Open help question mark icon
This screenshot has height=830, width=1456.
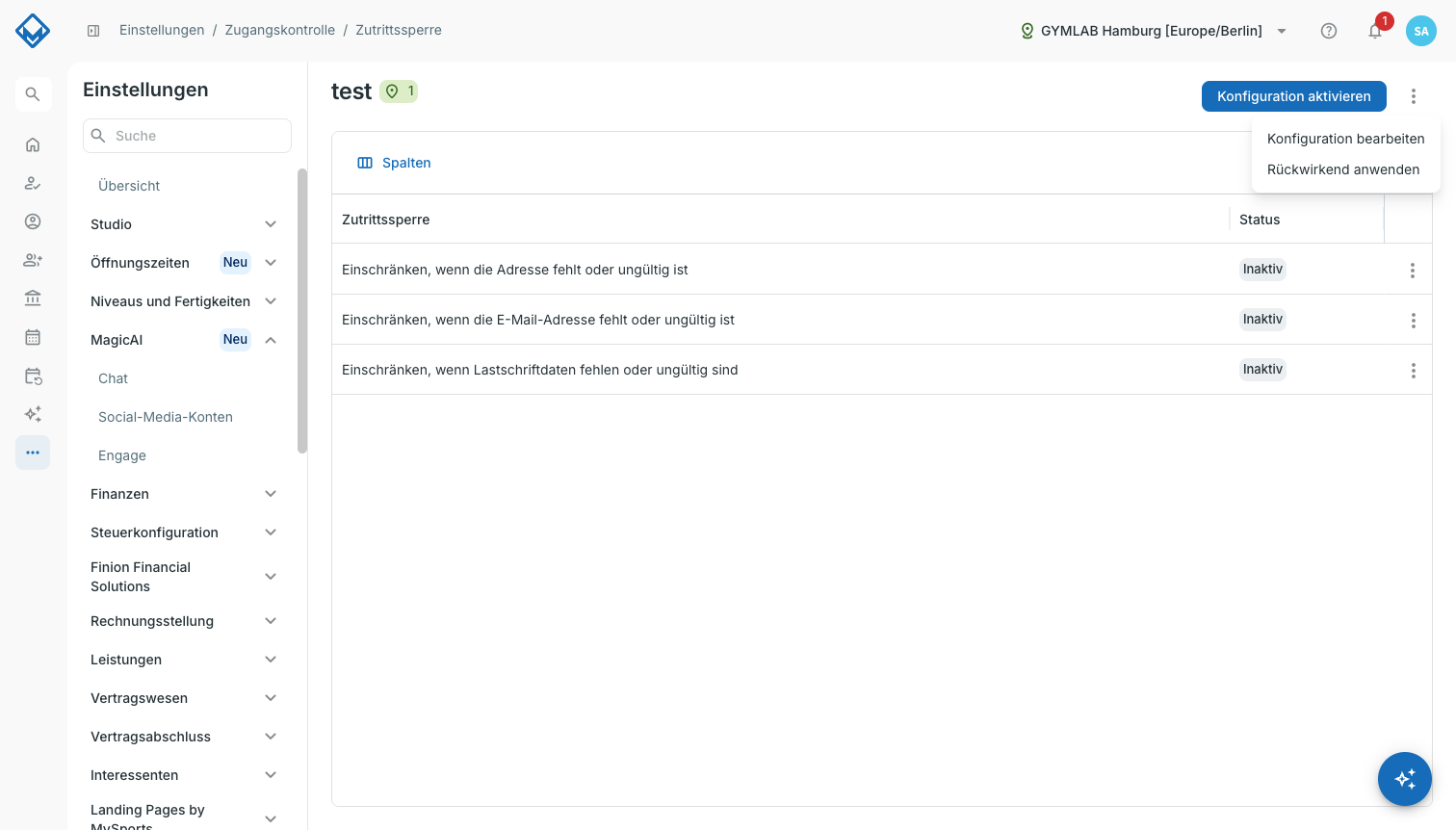[1329, 31]
